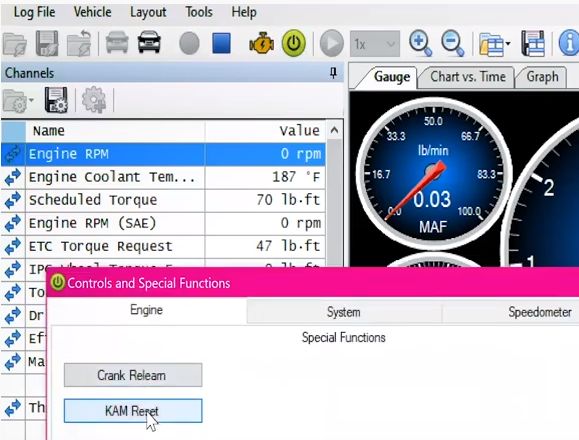Open the Channels folder config dropdown

pyautogui.click(x=18, y=100)
